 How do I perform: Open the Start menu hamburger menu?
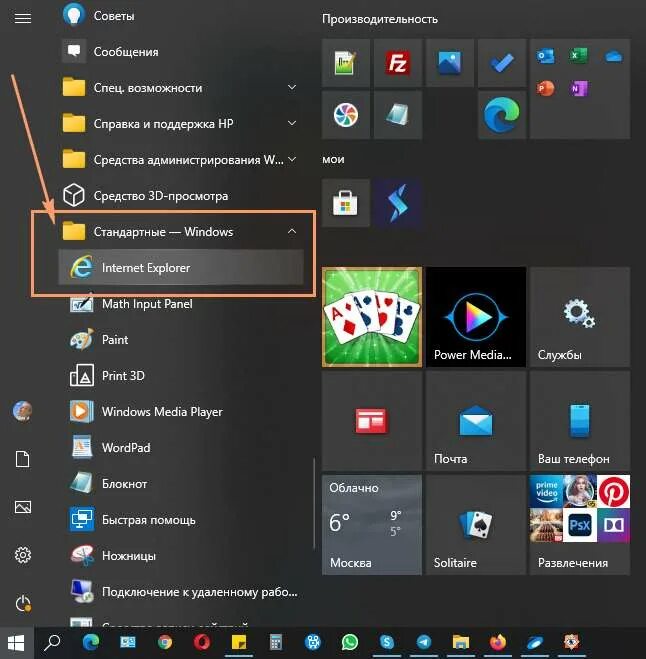[x=23, y=18]
